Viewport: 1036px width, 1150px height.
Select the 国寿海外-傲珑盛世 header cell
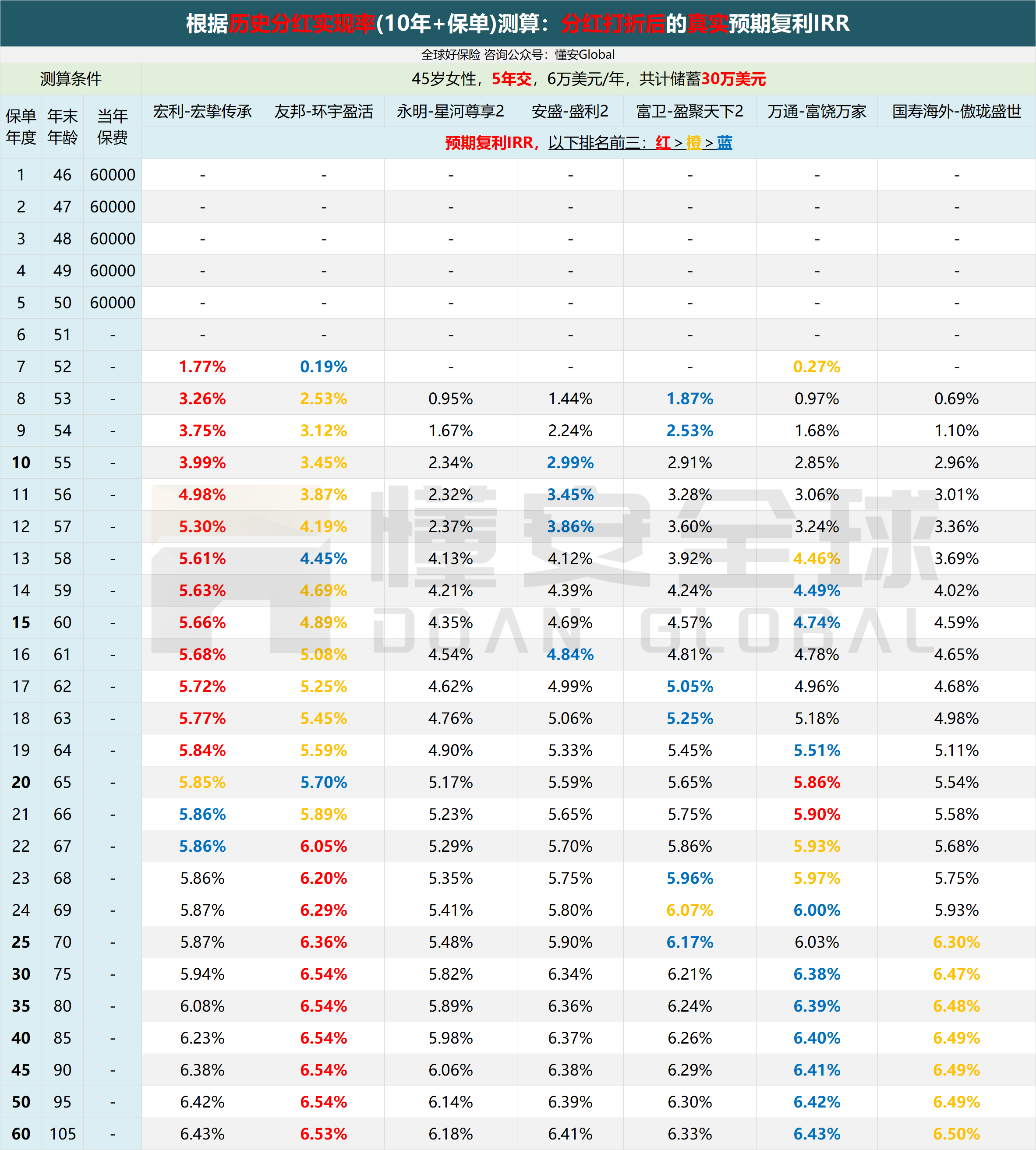956,112
